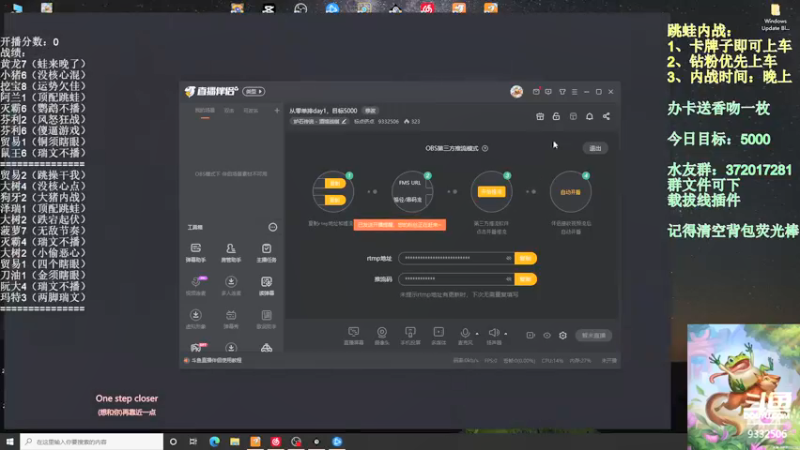This screenshot has height=450, width=800.
Task: Click the orange stream status notice banner
Action: pos(399,224)
